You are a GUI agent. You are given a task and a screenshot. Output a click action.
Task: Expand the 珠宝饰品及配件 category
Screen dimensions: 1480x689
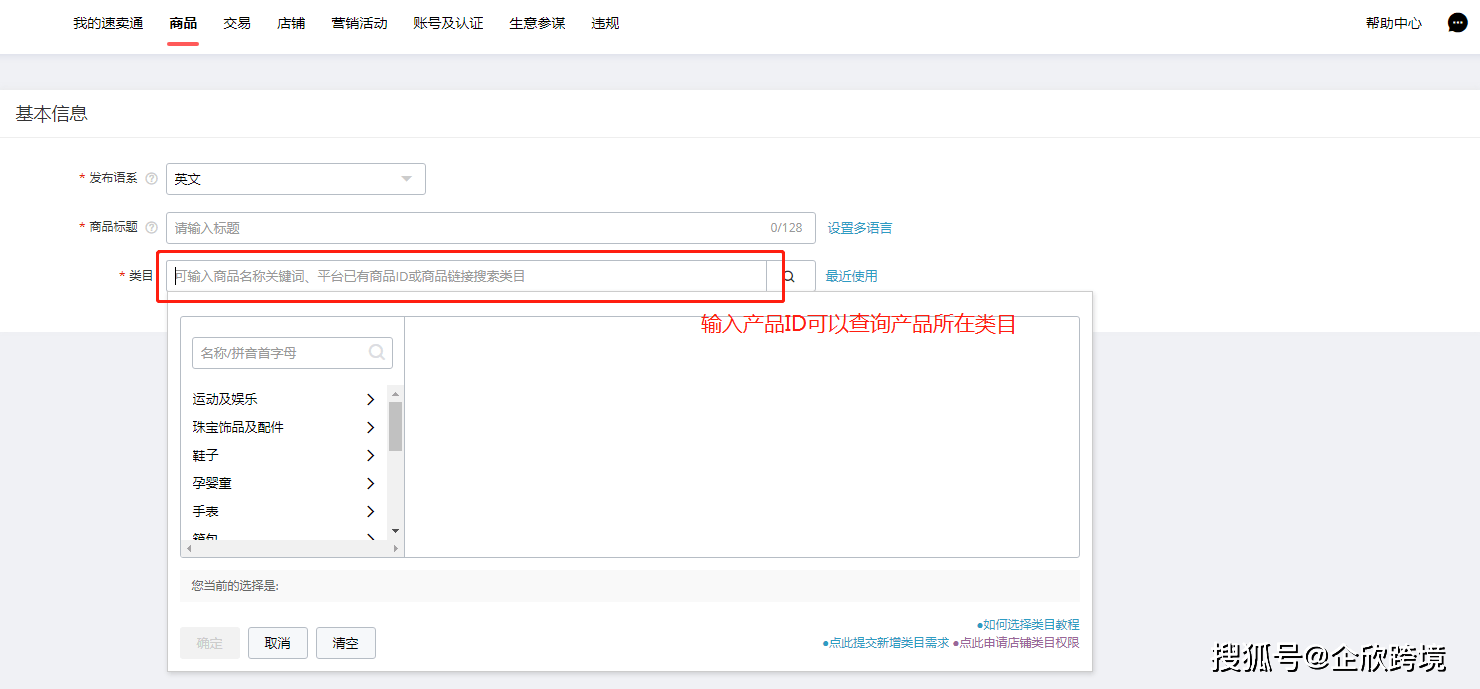click(370, 427)
